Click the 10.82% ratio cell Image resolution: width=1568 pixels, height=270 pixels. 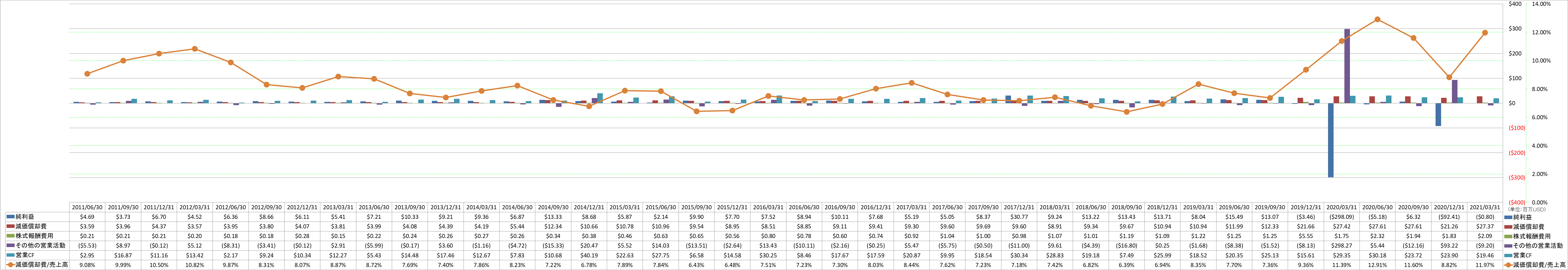195,265
